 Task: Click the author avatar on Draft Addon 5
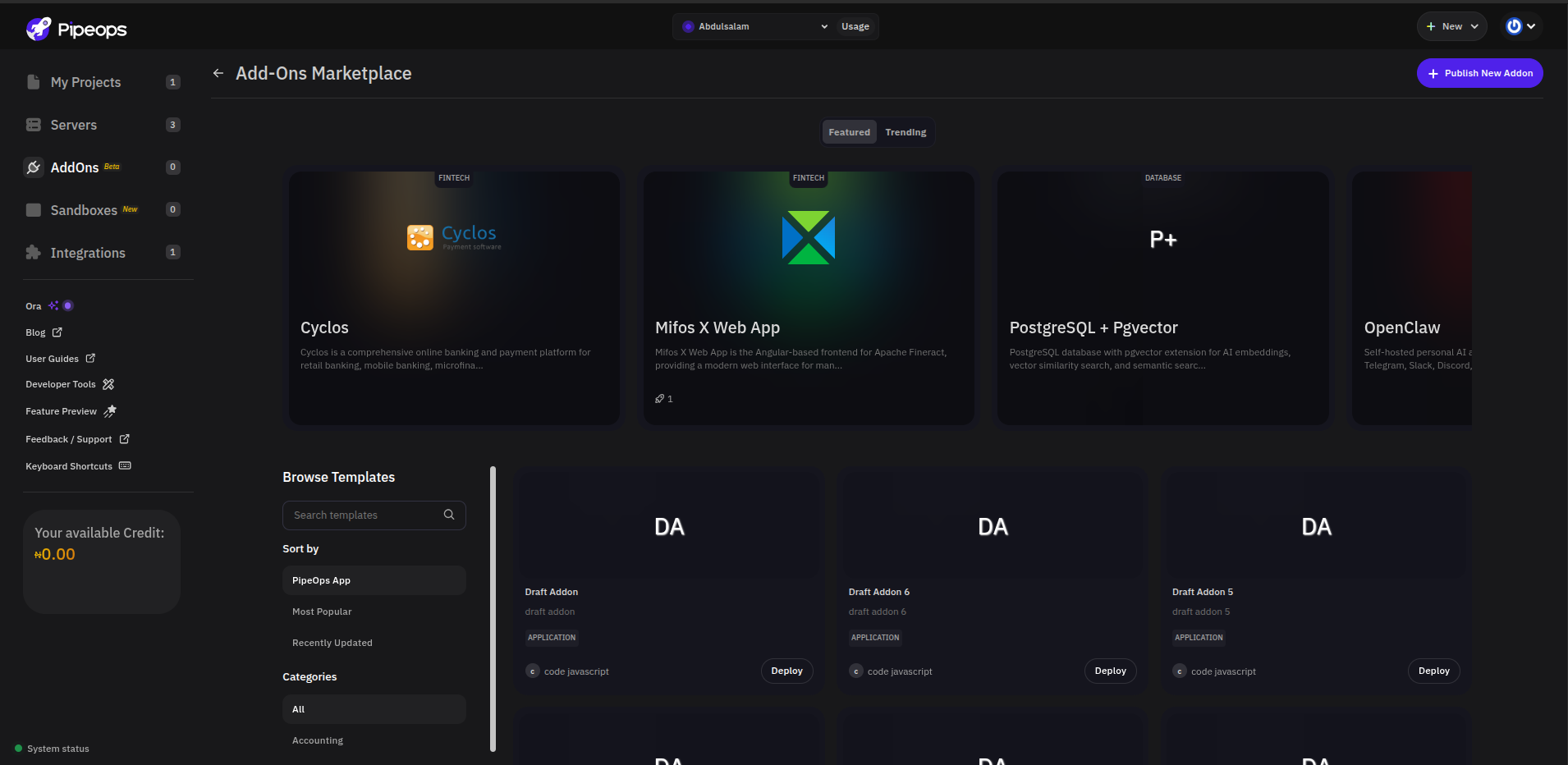pyautogui.click(x=1180, y=671)
